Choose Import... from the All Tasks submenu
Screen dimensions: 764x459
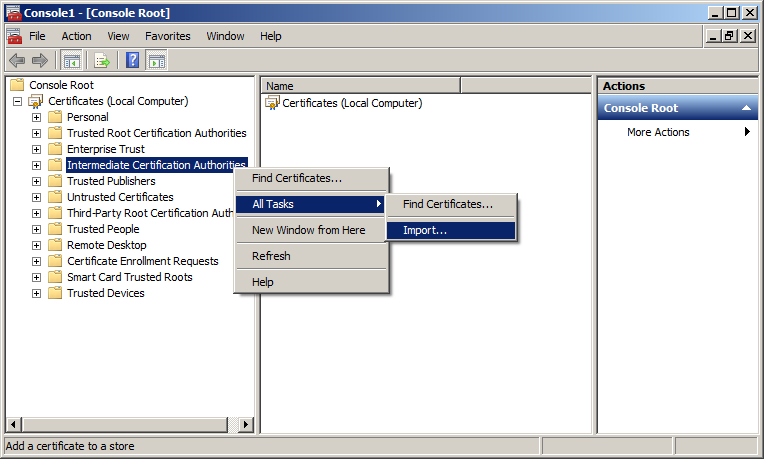(425, 230)
